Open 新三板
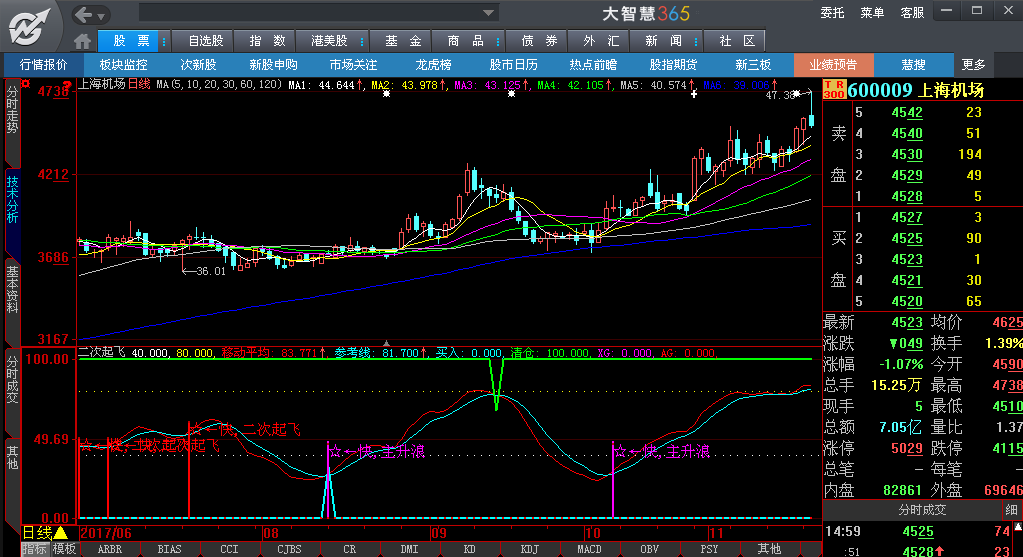Viewport: 1023px width, 557px height. tap(753, 65)
